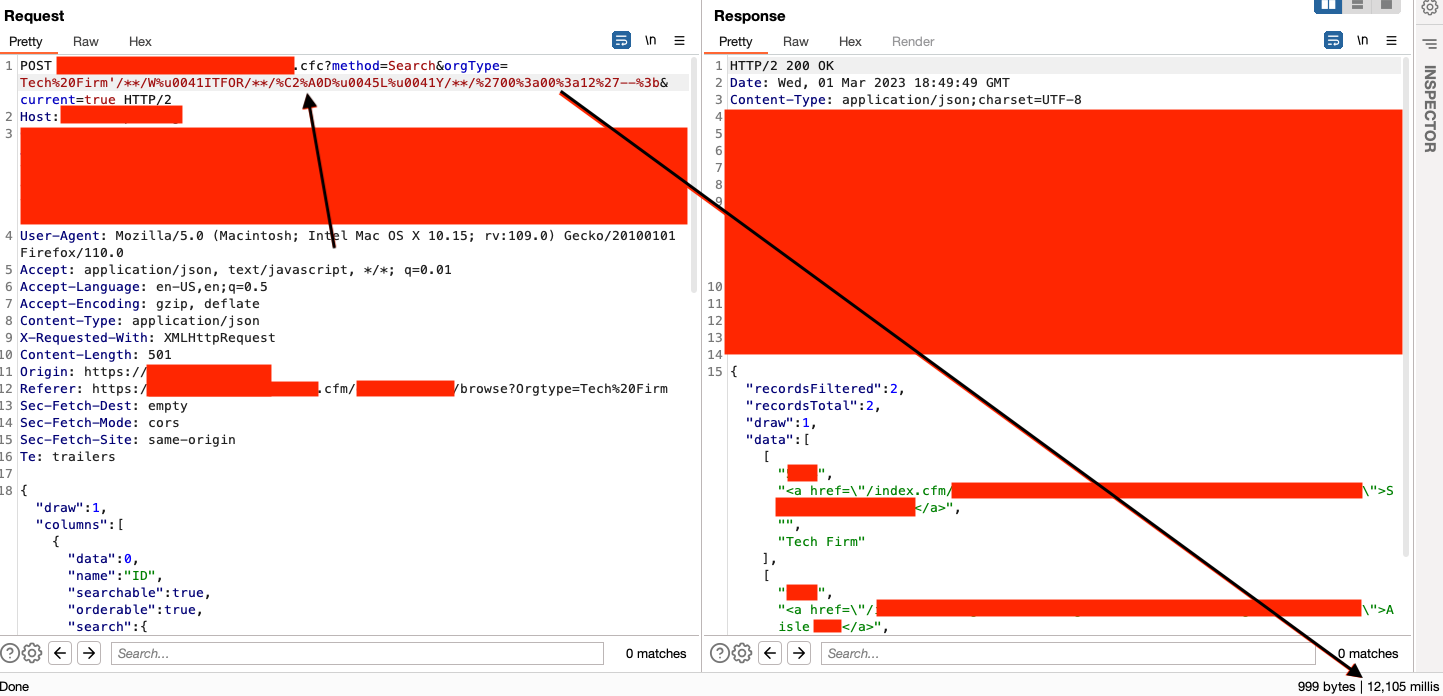
Task: Click the filter lines icon above Inspector
Action: click(1429, 43)
